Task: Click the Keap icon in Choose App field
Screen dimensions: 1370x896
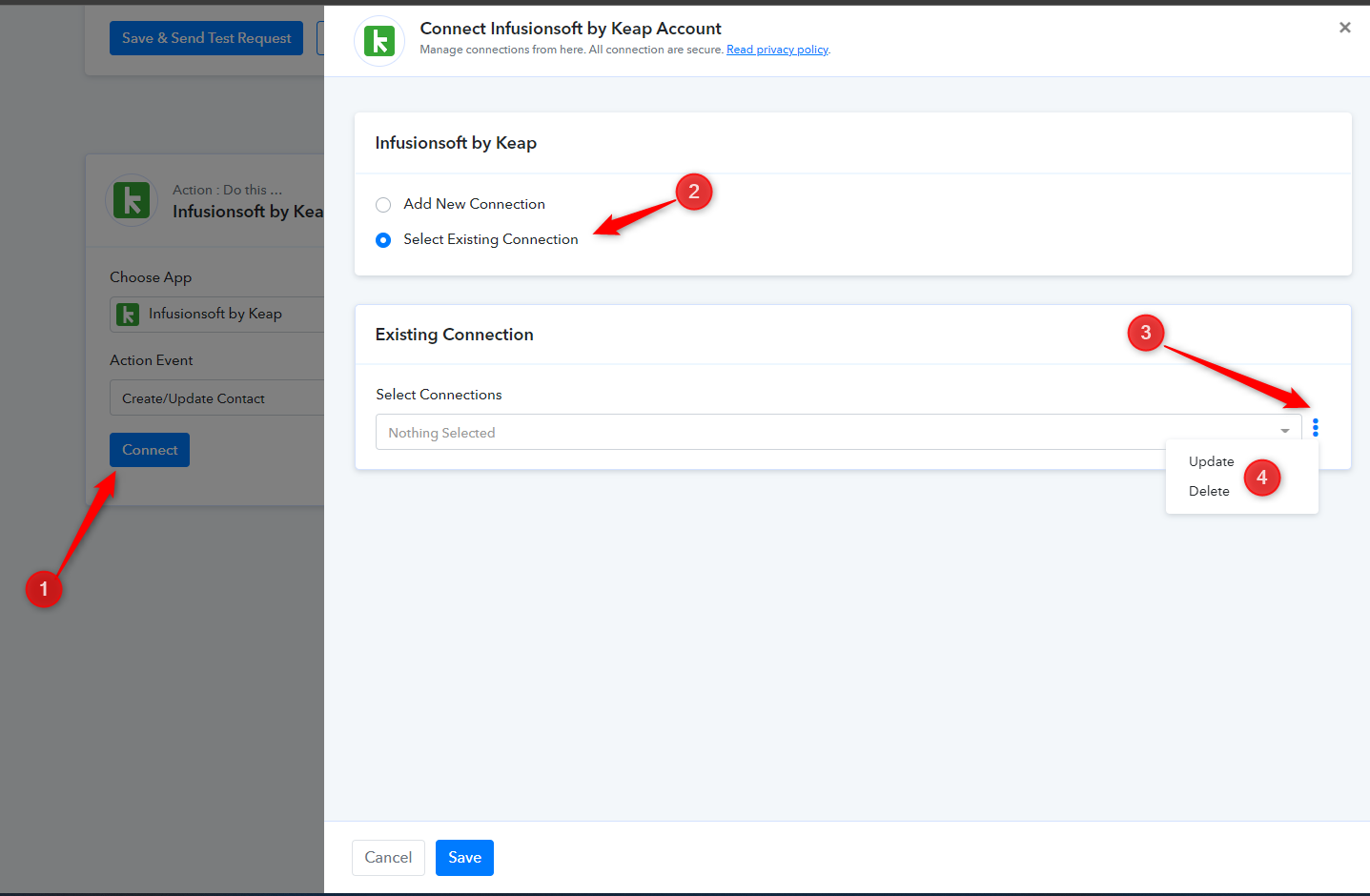Action: (x=127, y=314)
